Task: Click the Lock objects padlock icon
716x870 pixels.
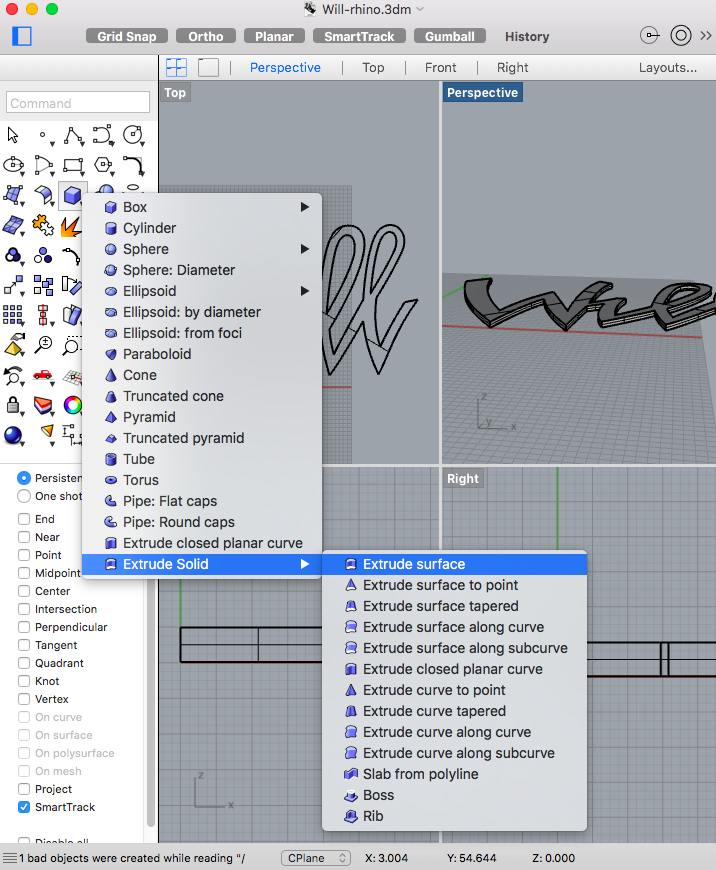Action: point(13,406)
